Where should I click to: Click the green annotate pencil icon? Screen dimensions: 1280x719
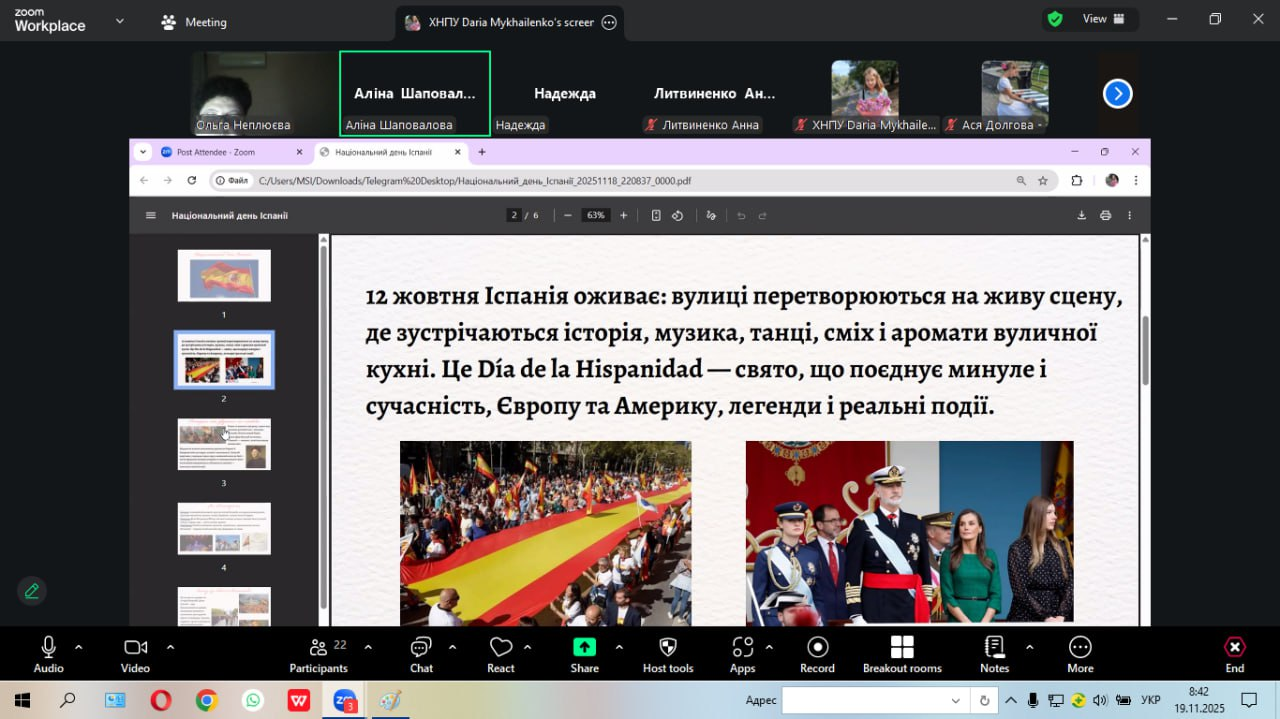(32, 591)
